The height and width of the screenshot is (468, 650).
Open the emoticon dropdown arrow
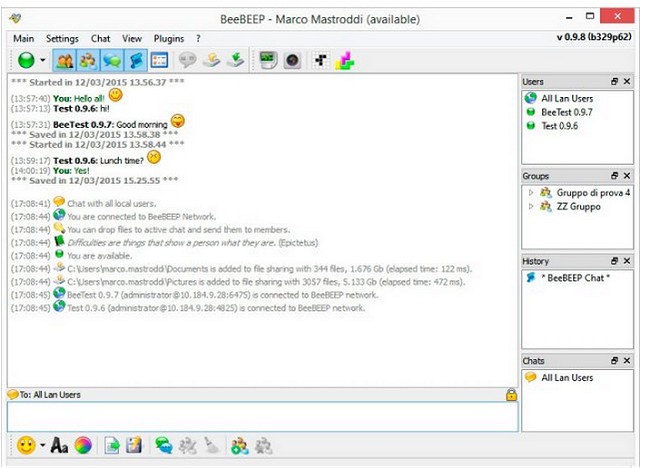(43, 446)
